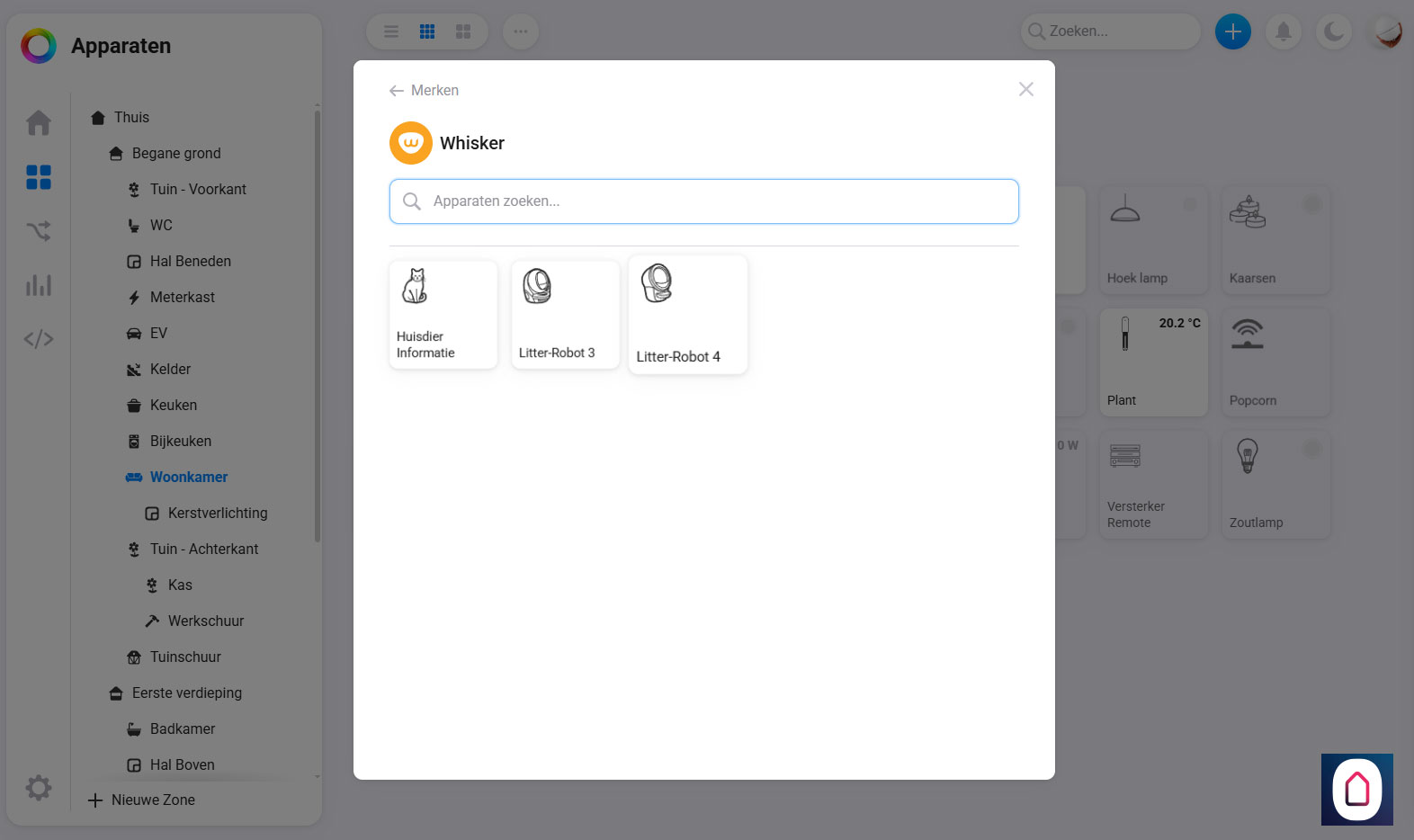The height and width of the screenshot is (840, 1414).
Task: Open the Popcorn device tile
Action: coord(1276,362)
